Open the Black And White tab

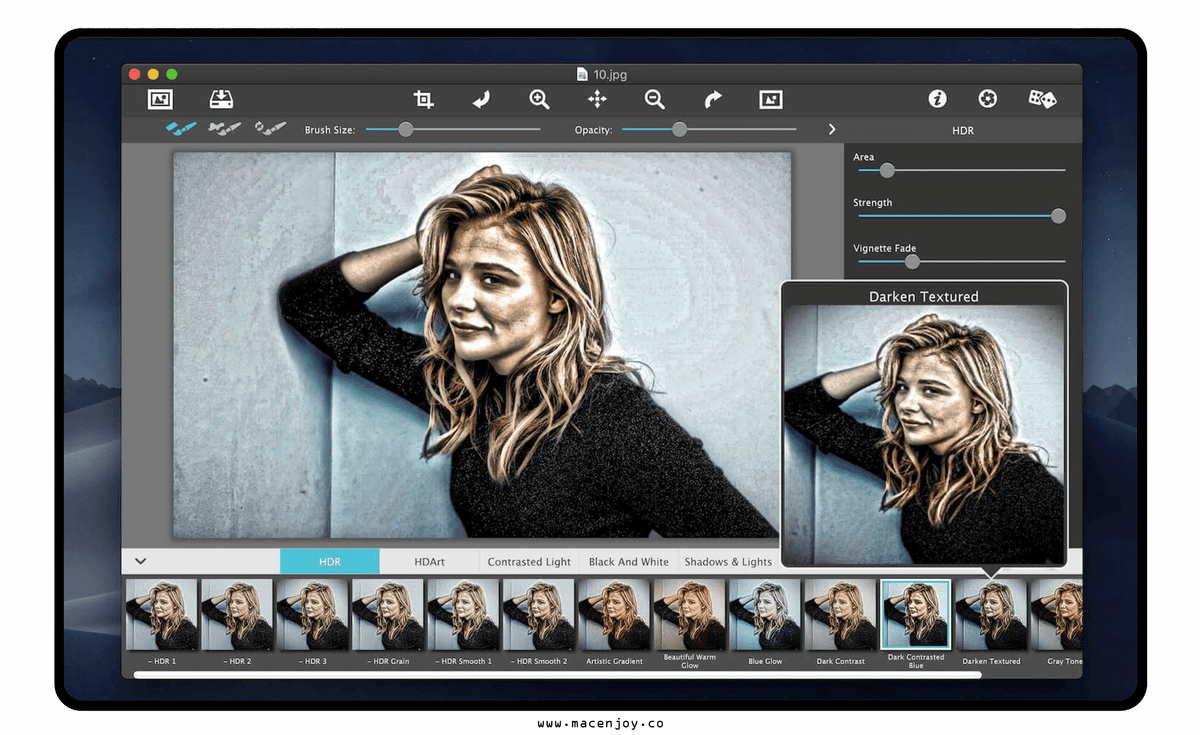click(629, 562)
